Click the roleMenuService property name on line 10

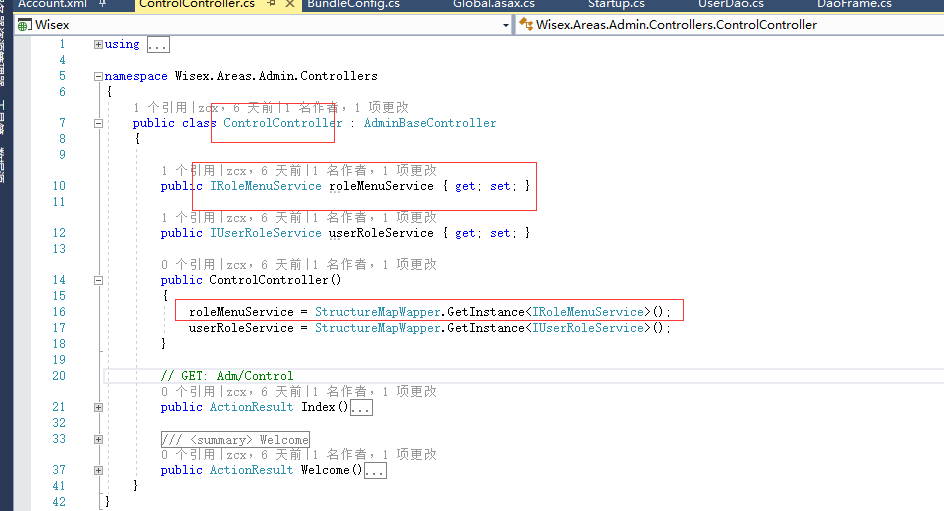[x=381, y=187]
